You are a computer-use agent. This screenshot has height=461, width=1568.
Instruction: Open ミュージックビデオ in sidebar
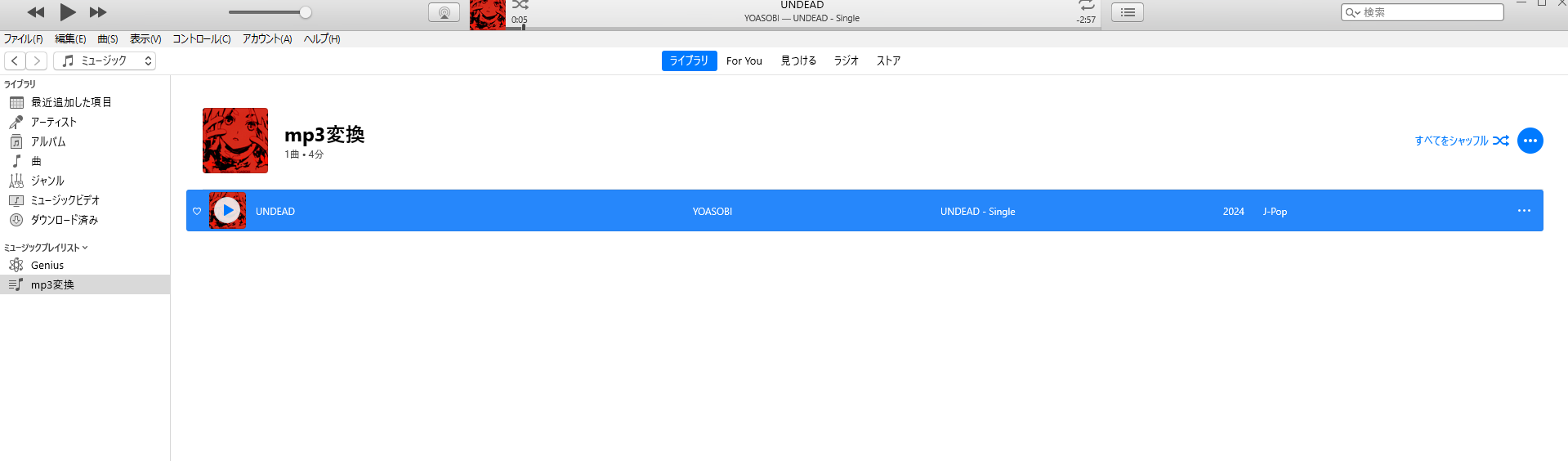point(85,200)
